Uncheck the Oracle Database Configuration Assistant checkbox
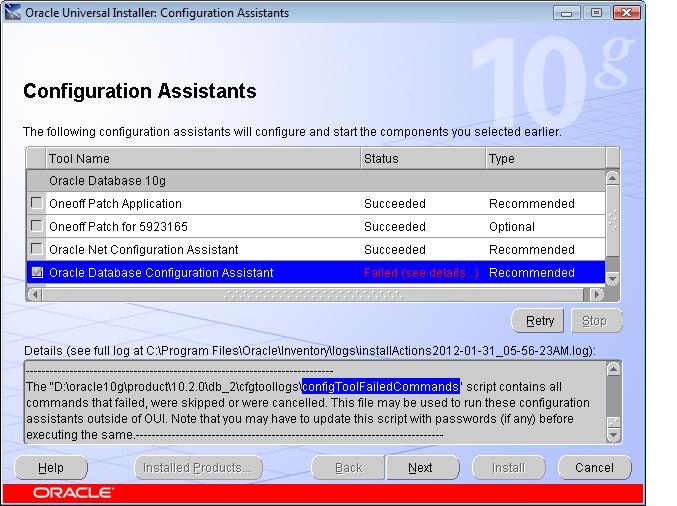 (x=37, y=272)
